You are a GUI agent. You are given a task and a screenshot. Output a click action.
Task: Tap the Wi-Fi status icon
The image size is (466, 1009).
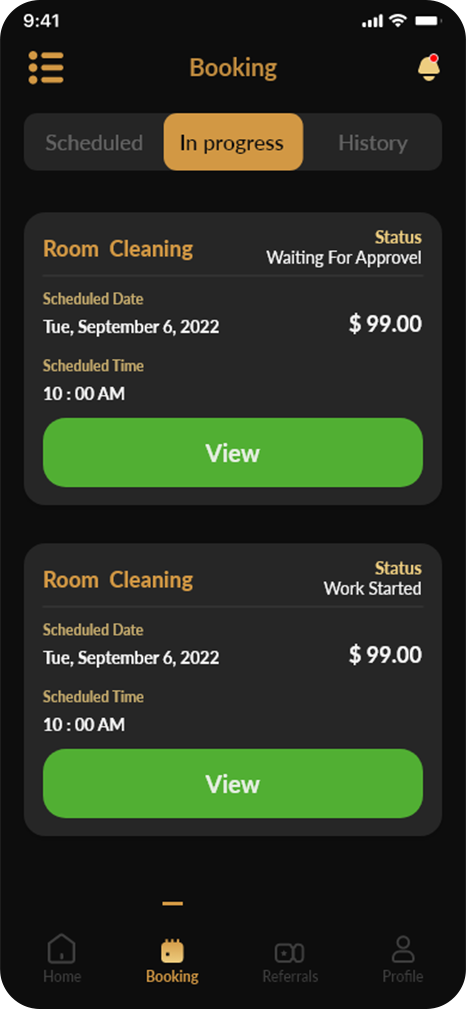coord(398,21)
